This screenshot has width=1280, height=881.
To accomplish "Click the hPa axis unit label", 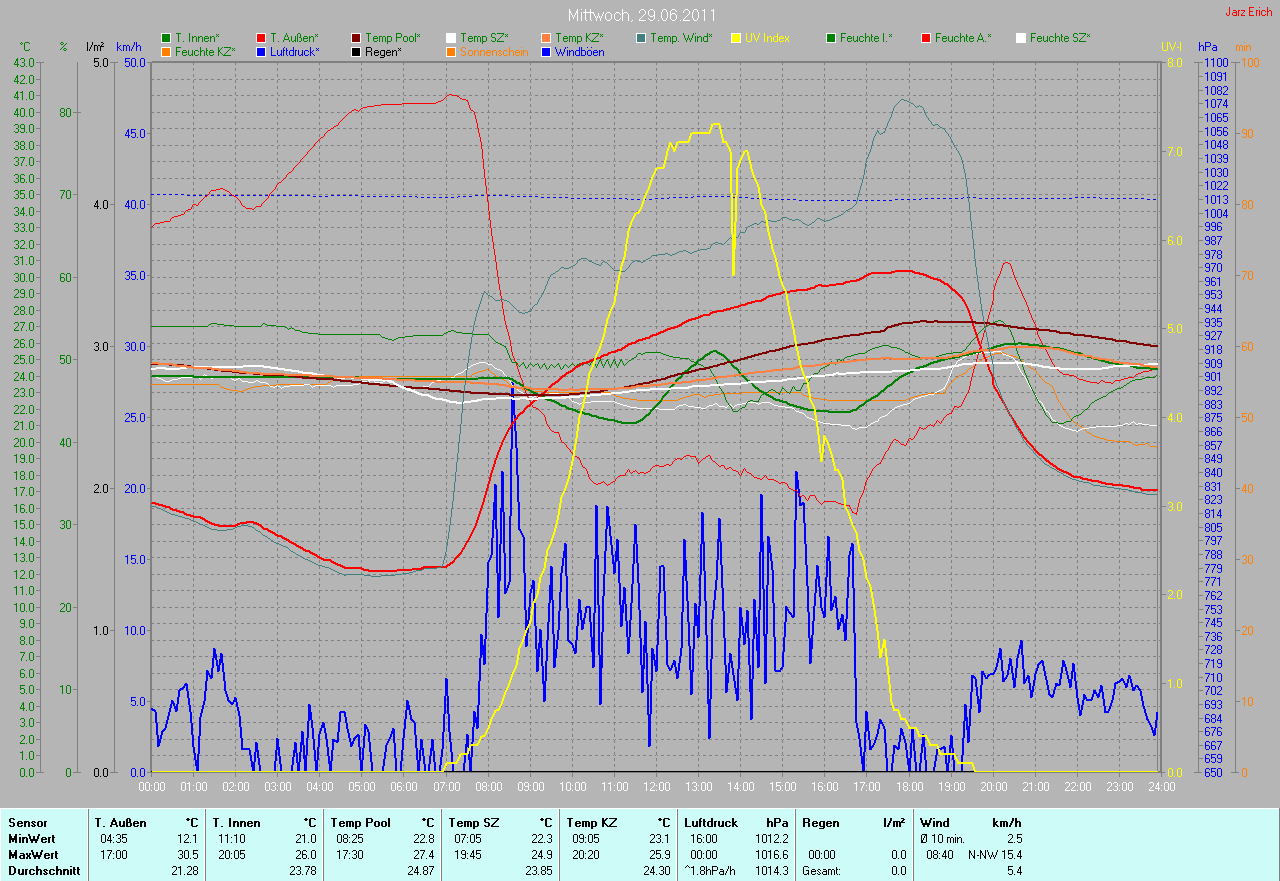I will click(x=1208, y=47).
